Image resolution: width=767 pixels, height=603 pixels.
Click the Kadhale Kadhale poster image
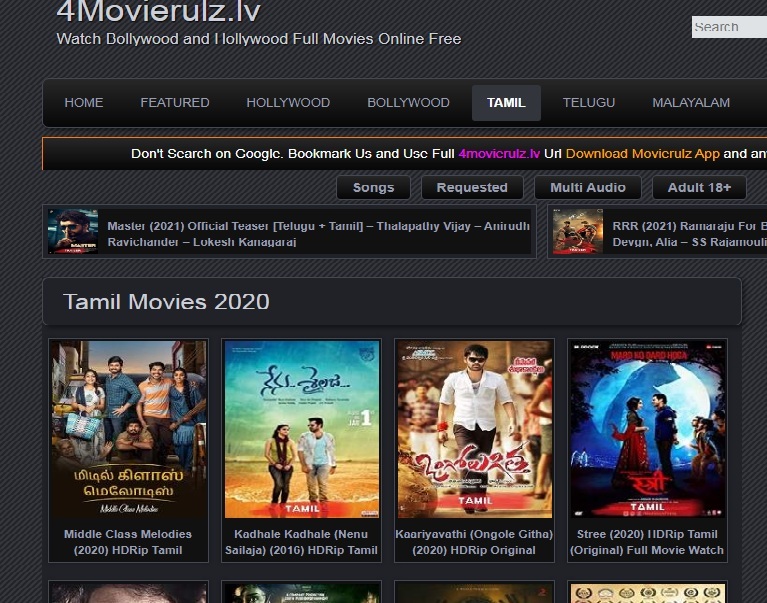(302, 429)
